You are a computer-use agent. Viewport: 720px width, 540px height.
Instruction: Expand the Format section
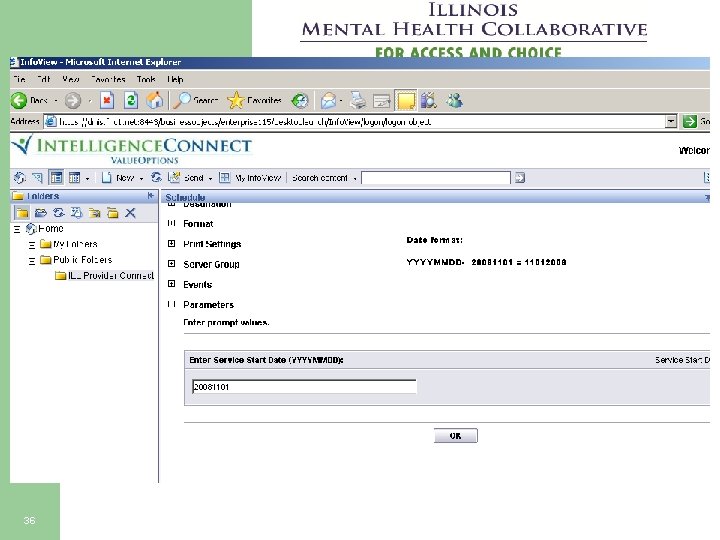click(x=171, y=223)
